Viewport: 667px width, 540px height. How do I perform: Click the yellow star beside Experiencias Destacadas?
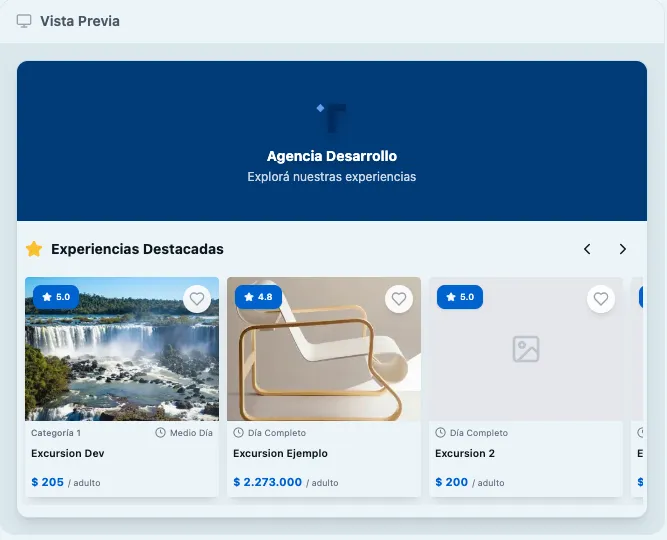coord(34,249)
